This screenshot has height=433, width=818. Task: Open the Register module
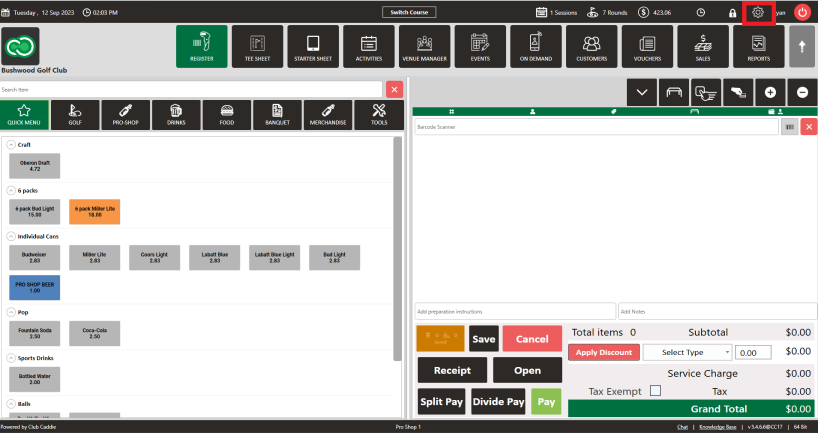click(201, 46)
